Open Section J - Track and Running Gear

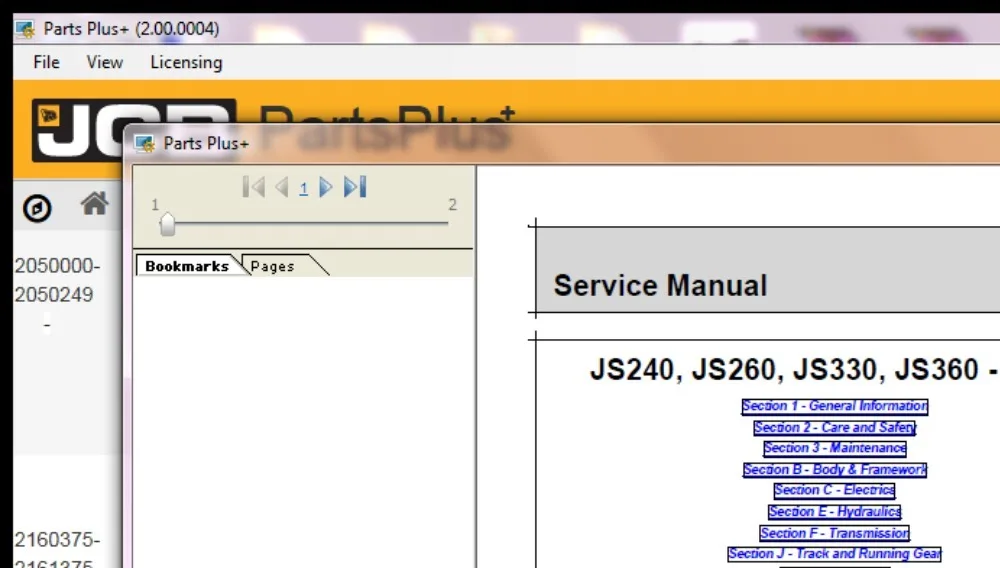835,554
